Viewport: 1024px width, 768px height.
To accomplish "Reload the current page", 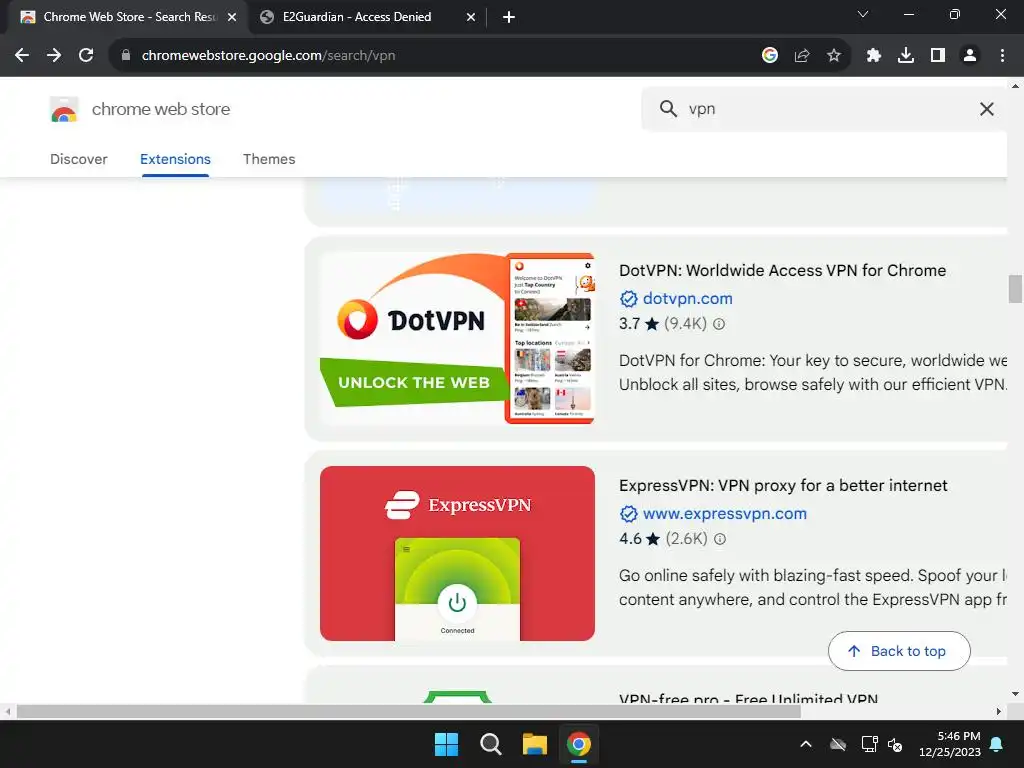I will tap(86, 56).
